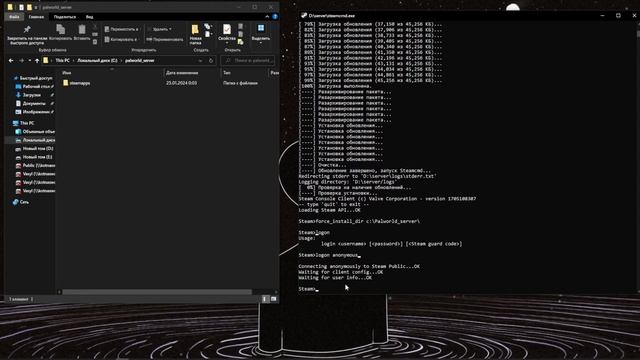The image size is (640, 360).
Task: Open the Public network drive in sidebar
Action: pos(35,165)
